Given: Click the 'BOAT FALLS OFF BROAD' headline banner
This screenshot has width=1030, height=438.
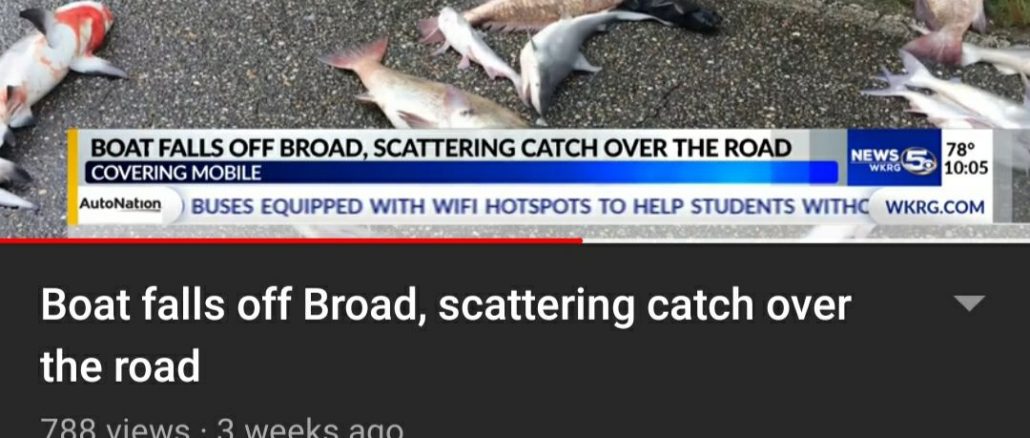Looking at the screenshot, I should pyautogui.click(x=440, y=148).
